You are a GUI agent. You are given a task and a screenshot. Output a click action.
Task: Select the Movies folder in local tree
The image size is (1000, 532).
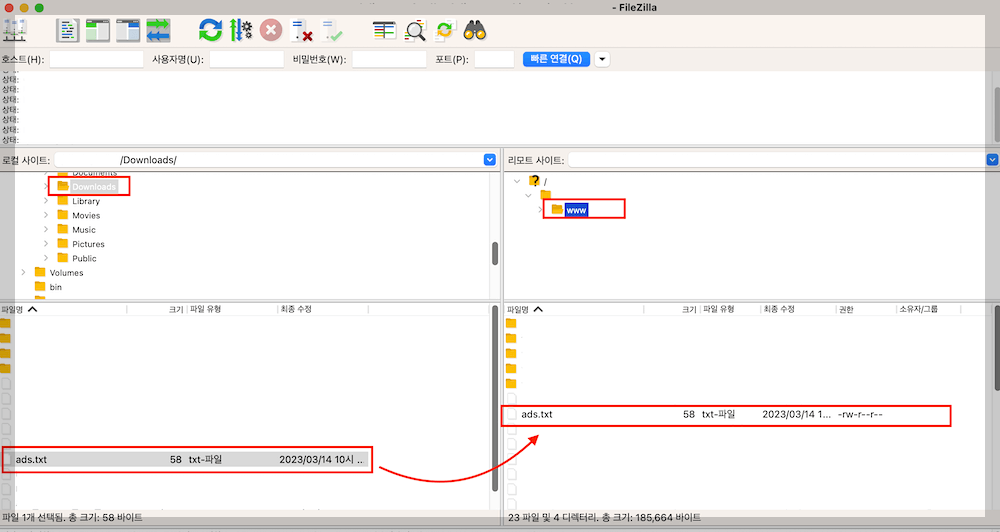[x=86, y=216]
